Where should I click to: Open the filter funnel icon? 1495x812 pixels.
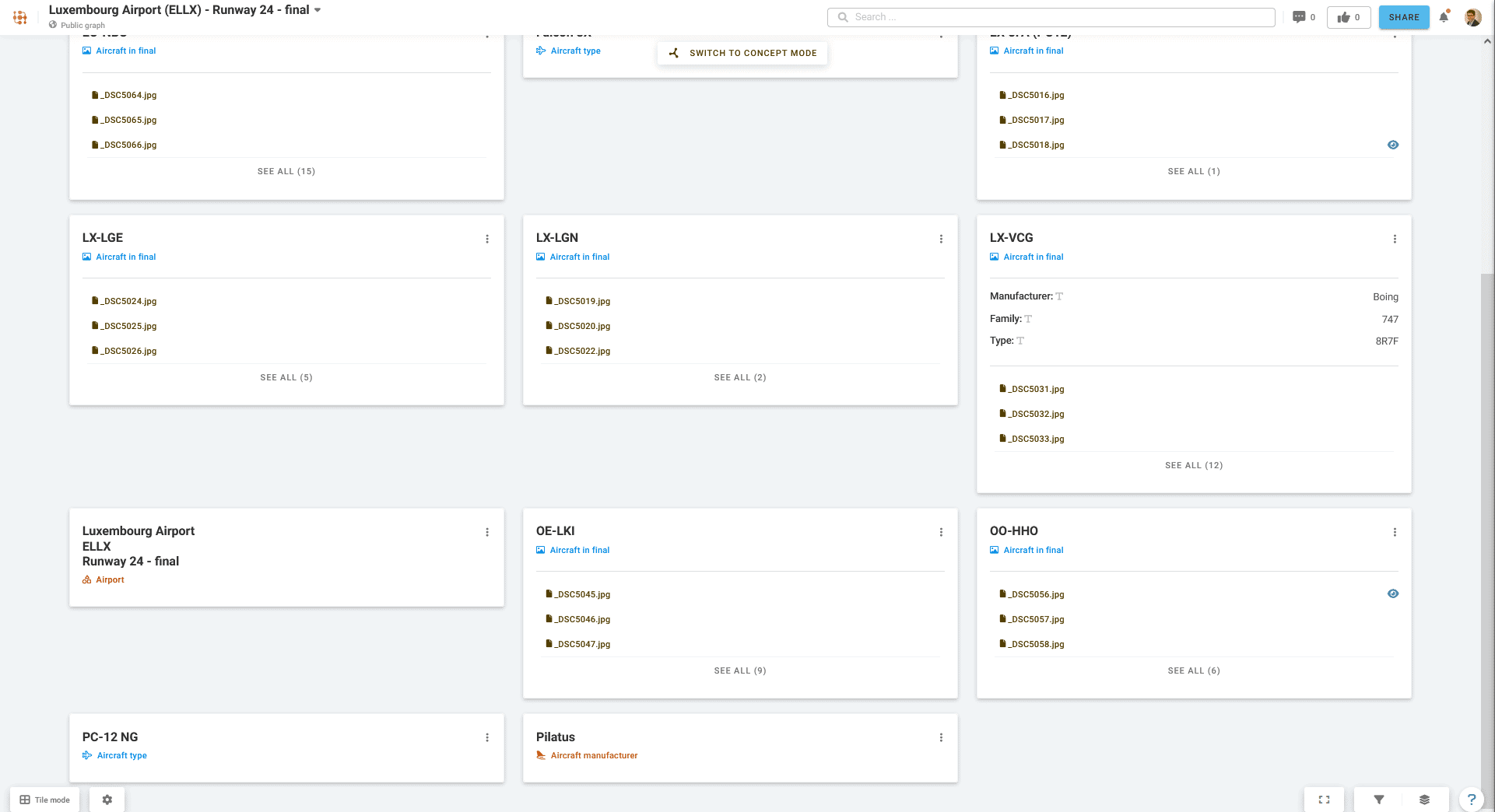1379,800
